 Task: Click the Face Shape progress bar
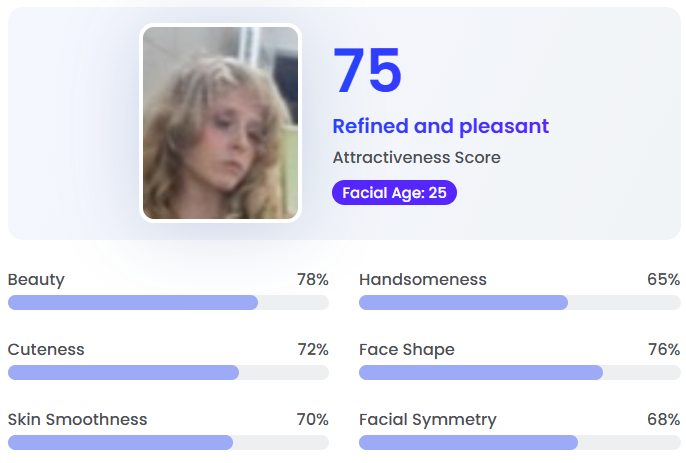coord(520,372)
